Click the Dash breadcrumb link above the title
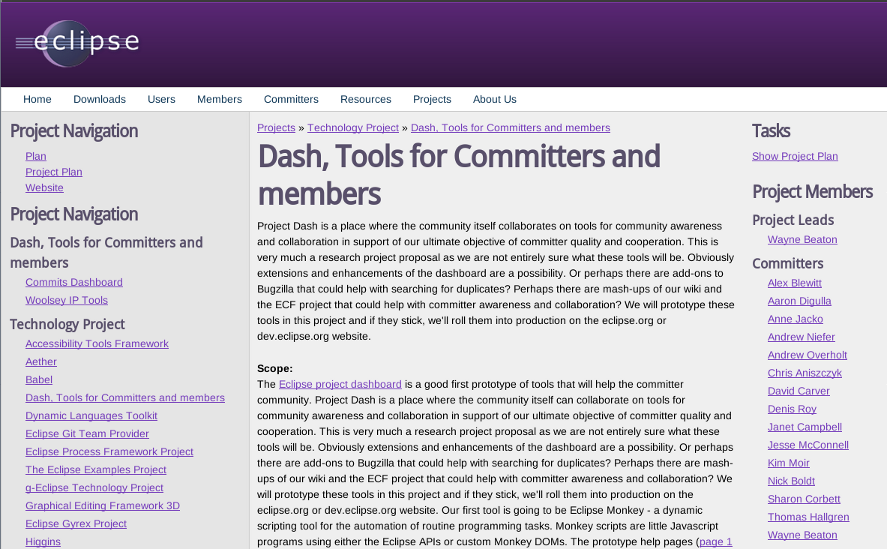This screenshot has height=549, width=887. 510,128
